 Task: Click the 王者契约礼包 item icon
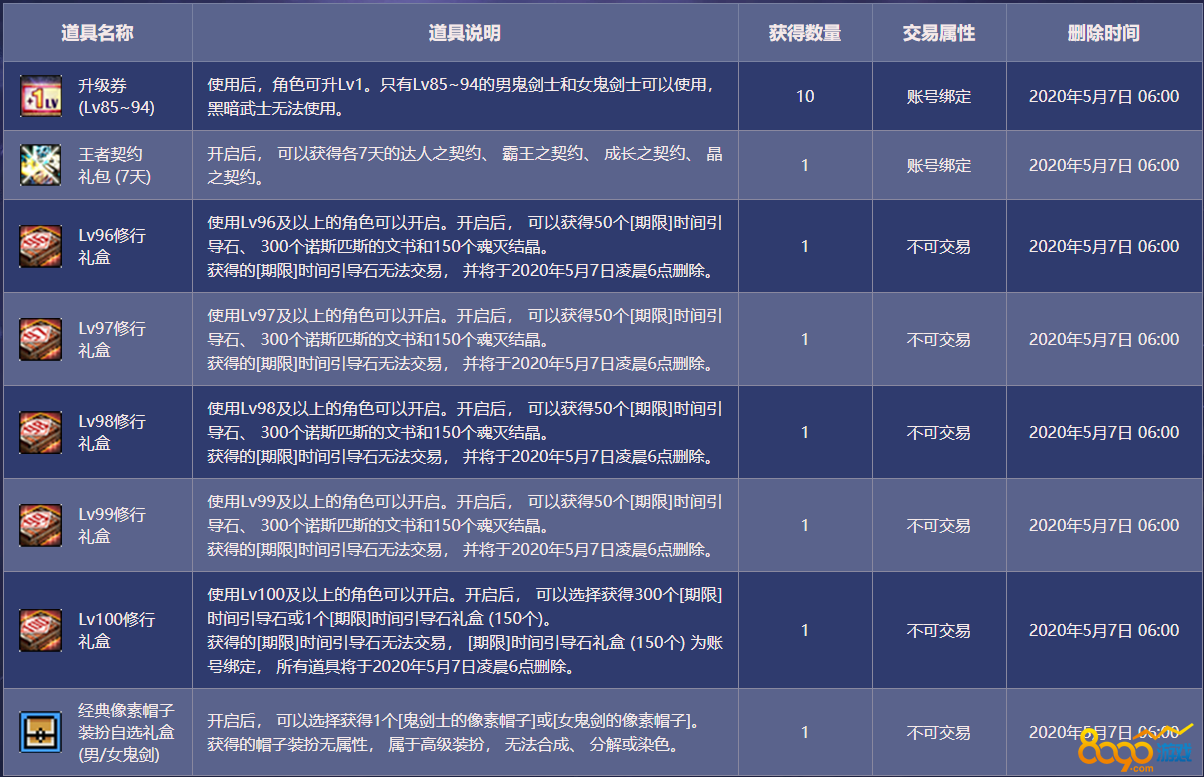point(41,165)
